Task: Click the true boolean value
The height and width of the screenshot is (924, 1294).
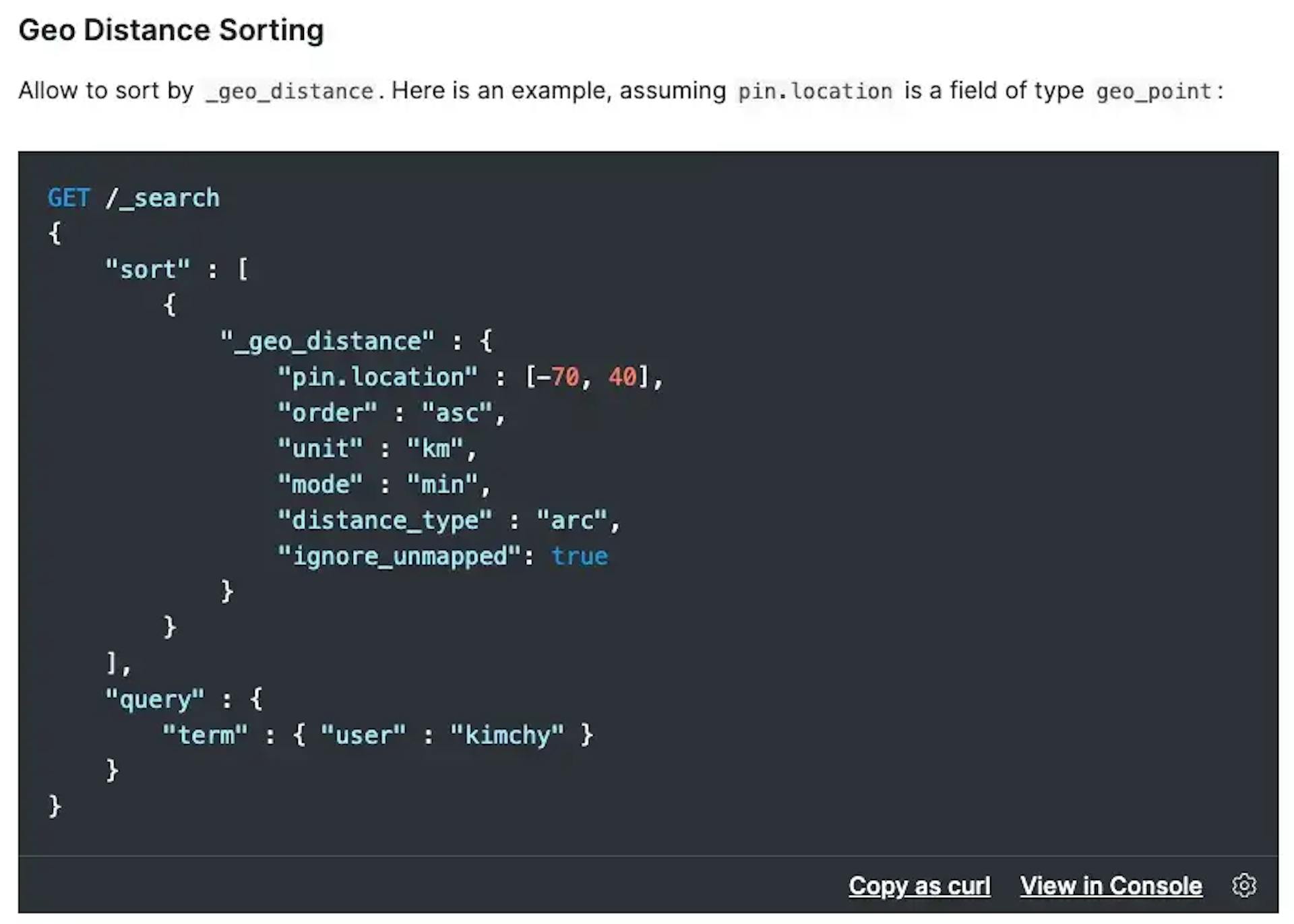Action: (580, 556)
